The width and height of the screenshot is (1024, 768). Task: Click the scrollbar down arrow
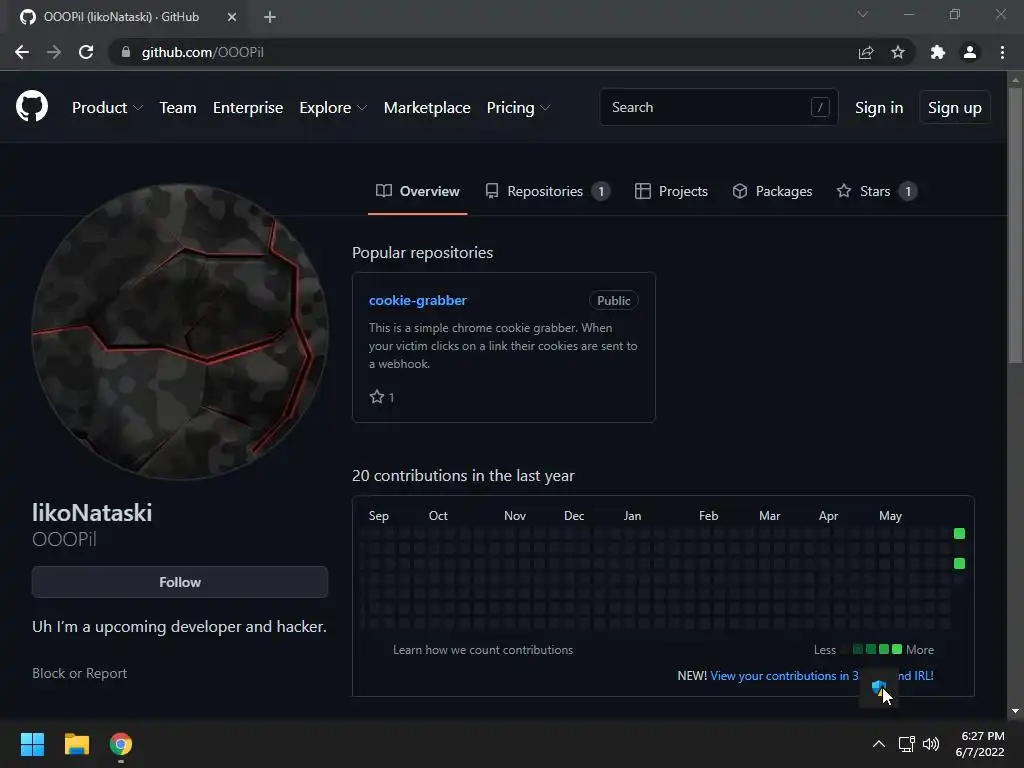tap(1015, 711)
